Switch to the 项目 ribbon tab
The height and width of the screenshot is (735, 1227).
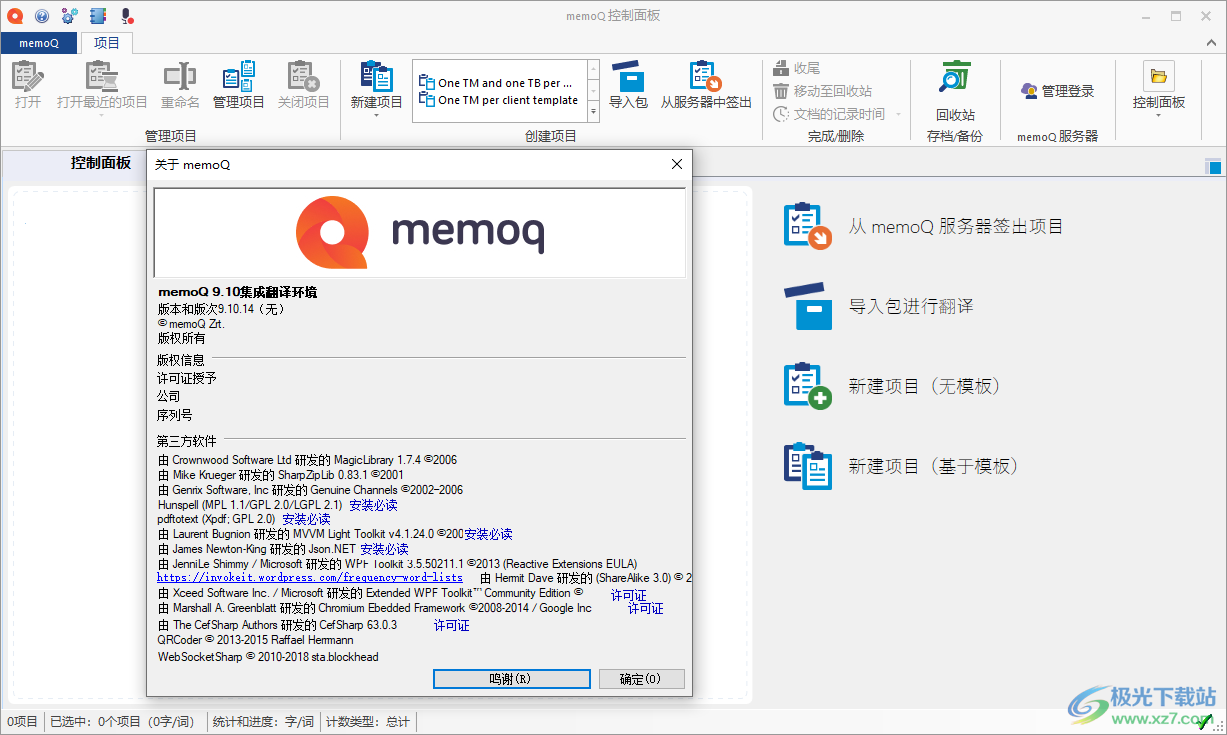tap(106, 43)
